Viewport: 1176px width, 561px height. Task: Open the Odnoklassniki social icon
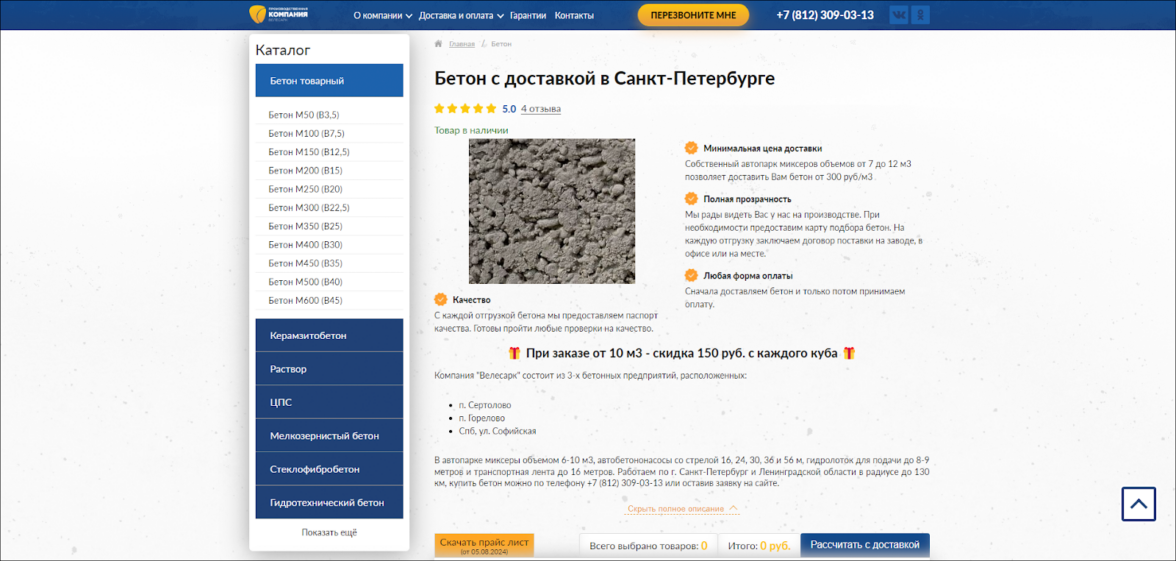point(921,15)
